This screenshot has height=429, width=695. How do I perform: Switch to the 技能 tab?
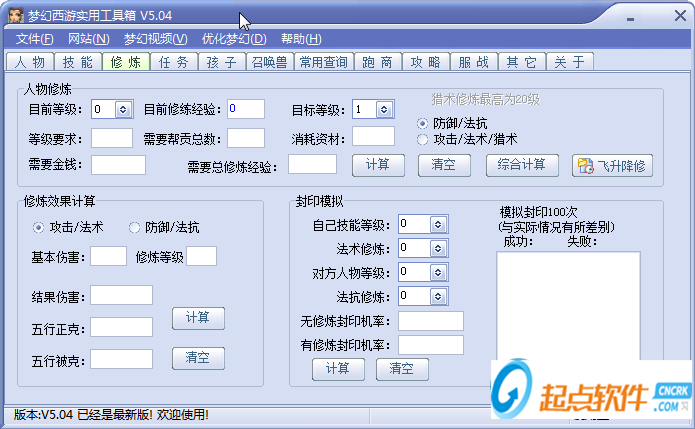coord(78,62)
